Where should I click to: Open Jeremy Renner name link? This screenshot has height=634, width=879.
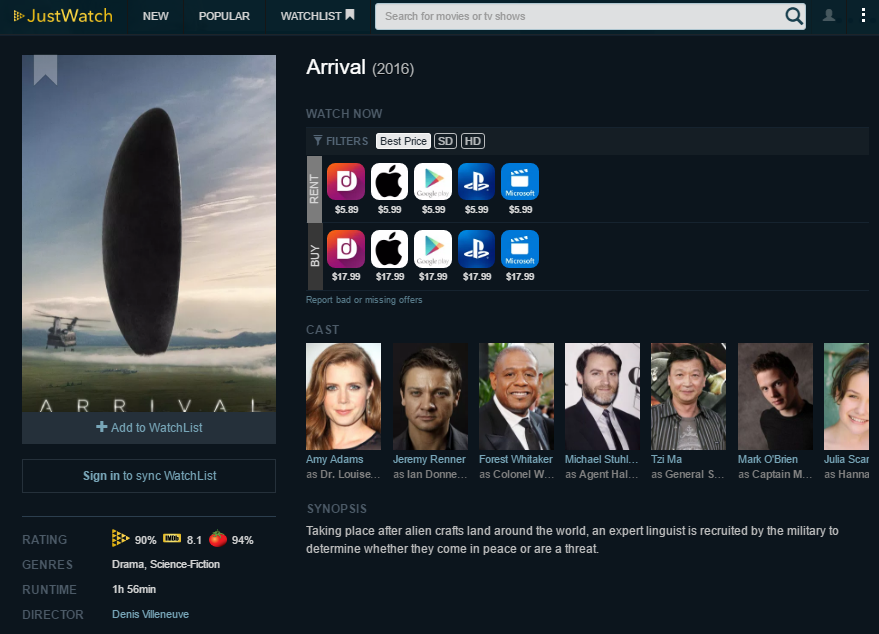point(429,459)
